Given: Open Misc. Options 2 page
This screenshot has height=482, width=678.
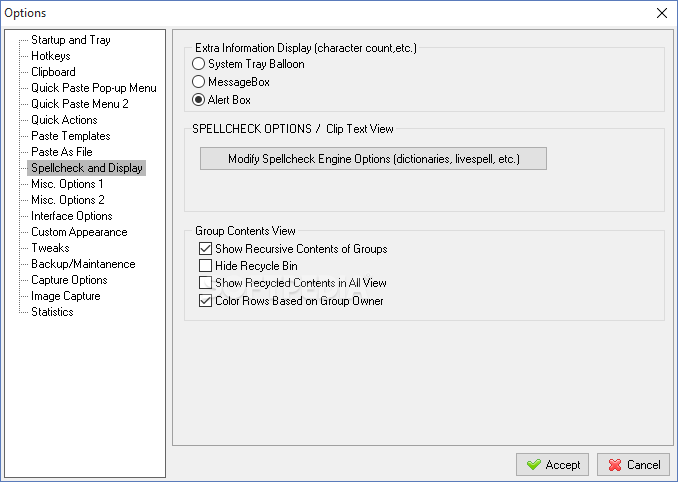Looking at the screenshot, I should [67, 200].
